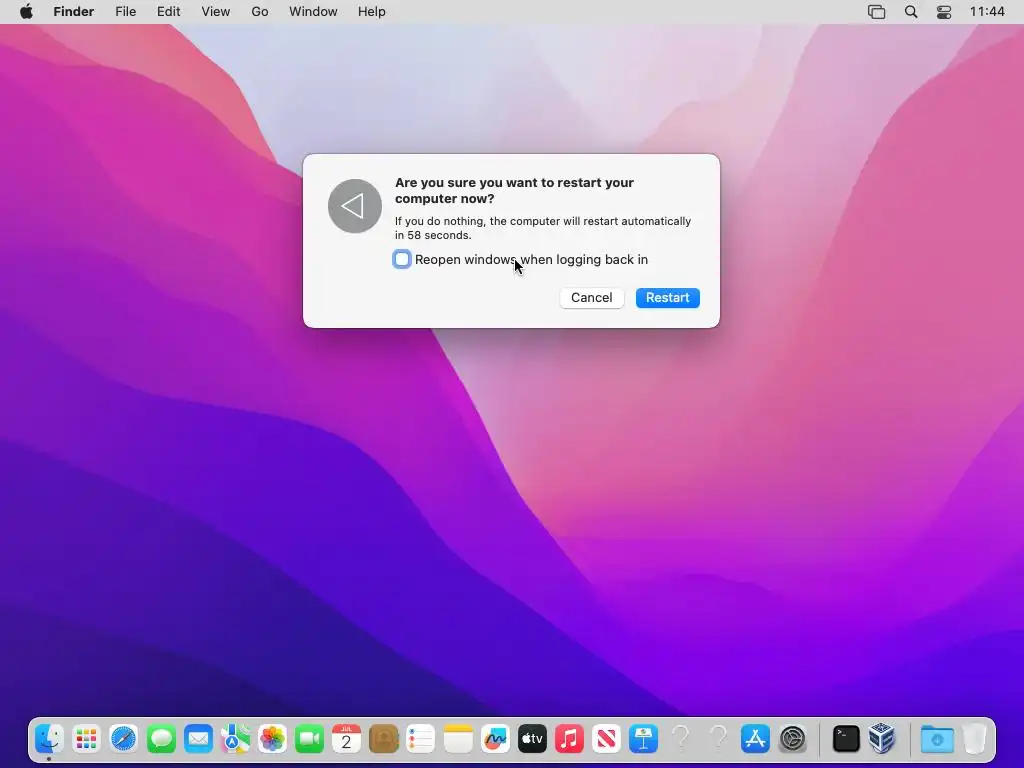Launch Freeform from the Dock

tap(495, 739)
